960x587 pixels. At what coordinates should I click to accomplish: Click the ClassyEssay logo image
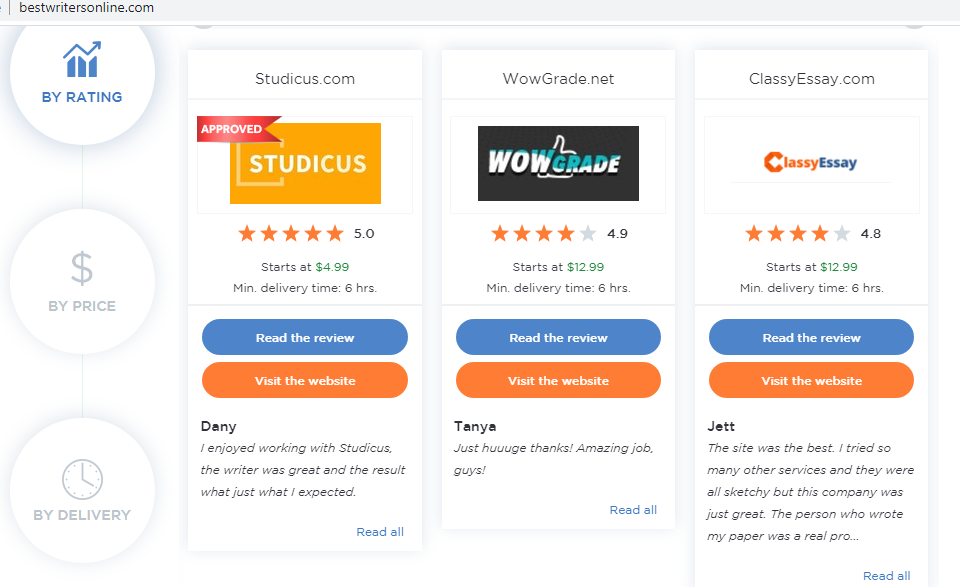pyautogui.click(x=811, y=162)
